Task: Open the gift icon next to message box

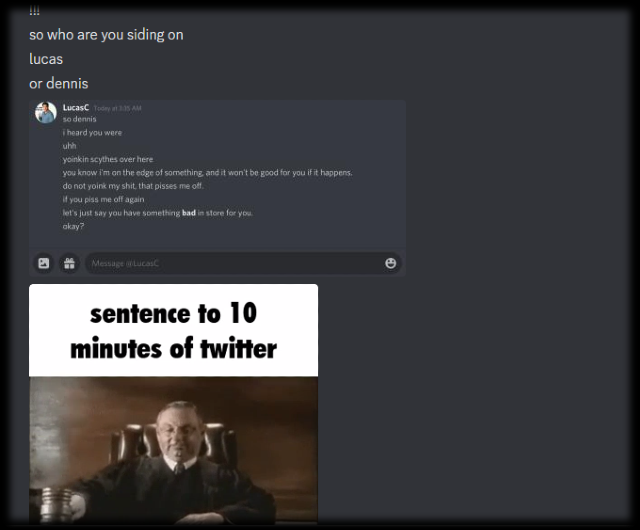Action: (69, 263)
